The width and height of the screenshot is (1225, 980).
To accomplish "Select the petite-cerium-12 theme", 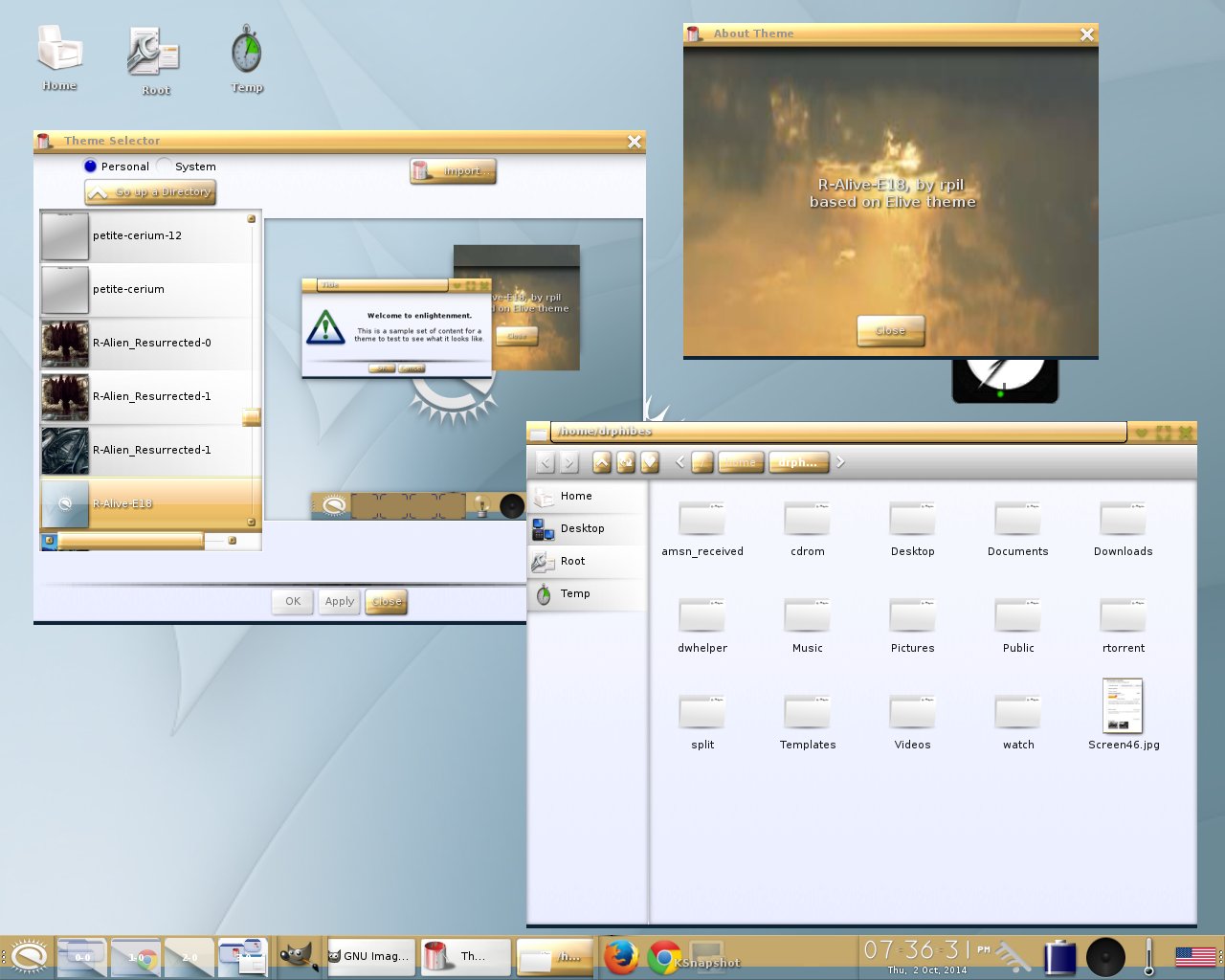I will pos(150,236).
